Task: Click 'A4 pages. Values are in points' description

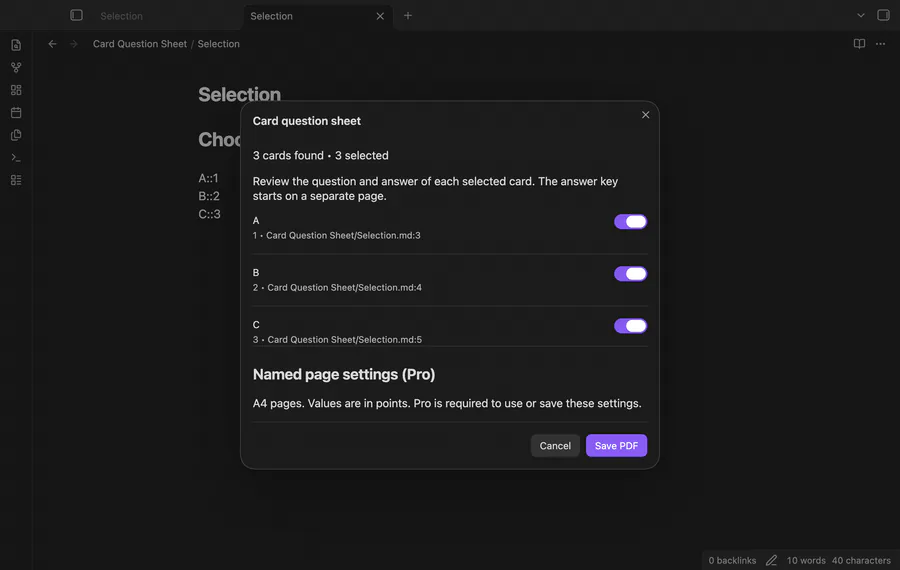Action: (447, 404)
